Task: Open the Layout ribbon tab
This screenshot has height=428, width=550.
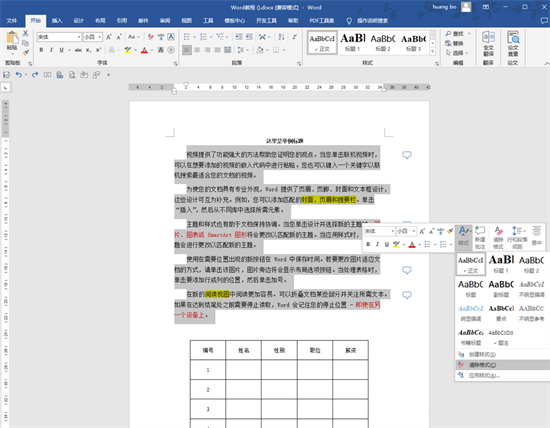Action: pos(100,21)
